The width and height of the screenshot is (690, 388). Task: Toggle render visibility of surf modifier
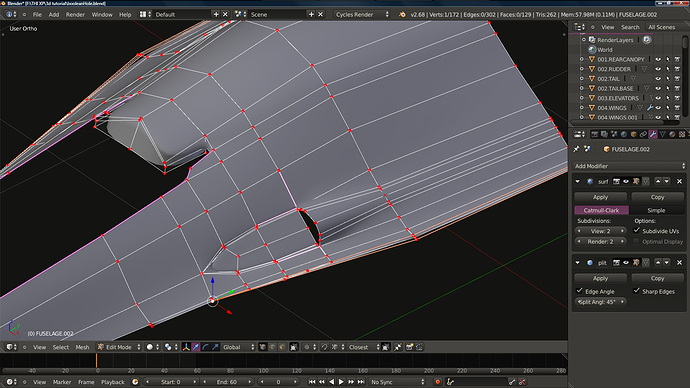click(x=616, y=181)
